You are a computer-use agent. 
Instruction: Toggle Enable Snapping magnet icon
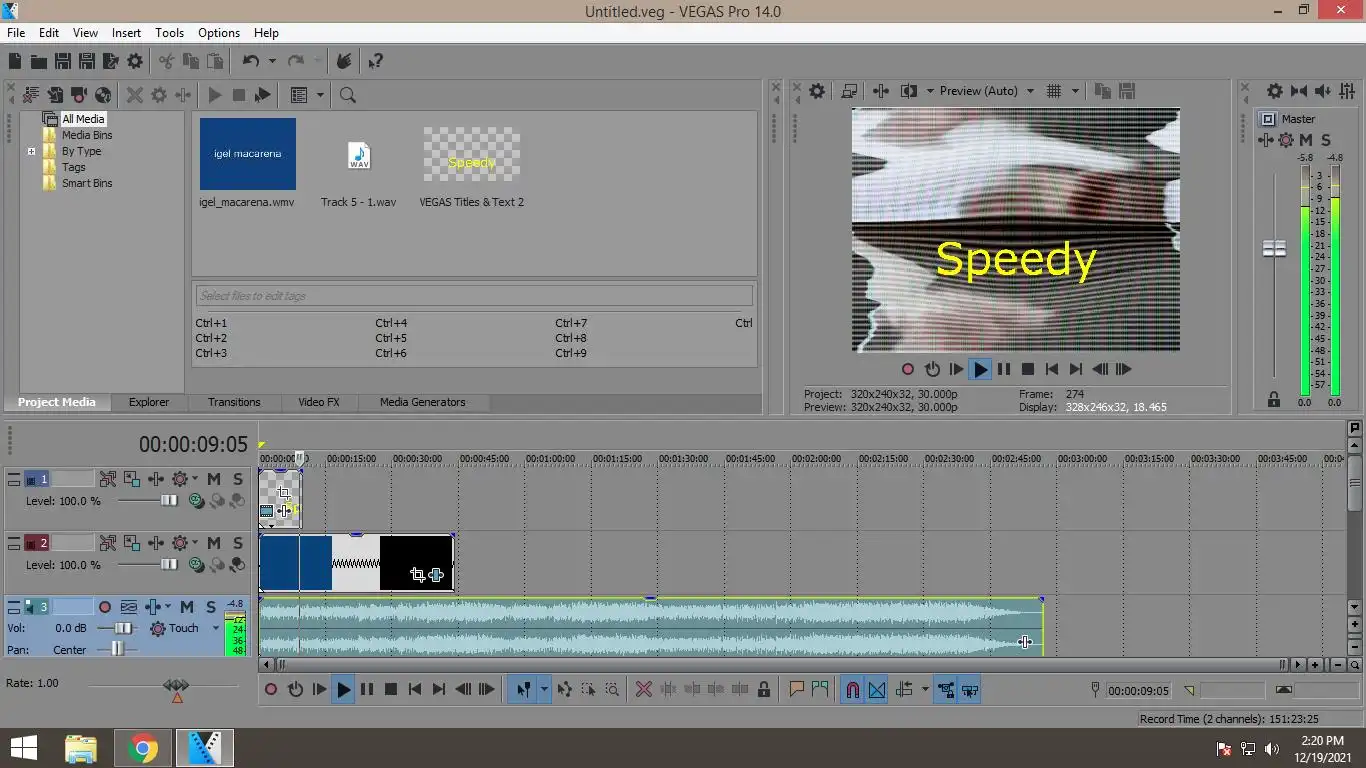coord(853,689)
